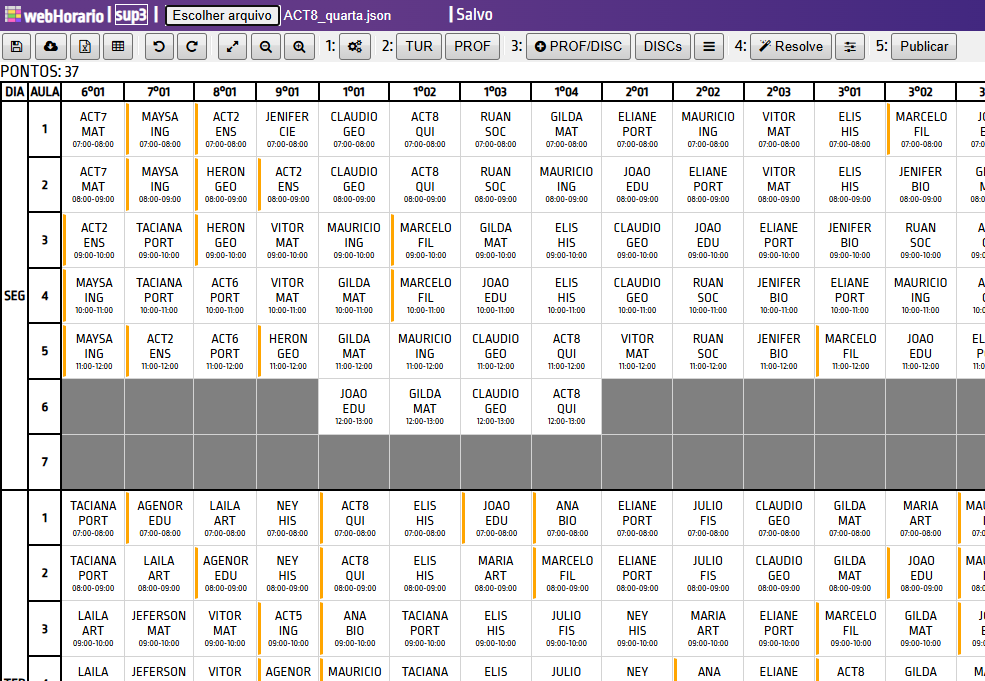Select MARCELO FIL 07:00-08:00 cell in 3º02

[920, 129]
